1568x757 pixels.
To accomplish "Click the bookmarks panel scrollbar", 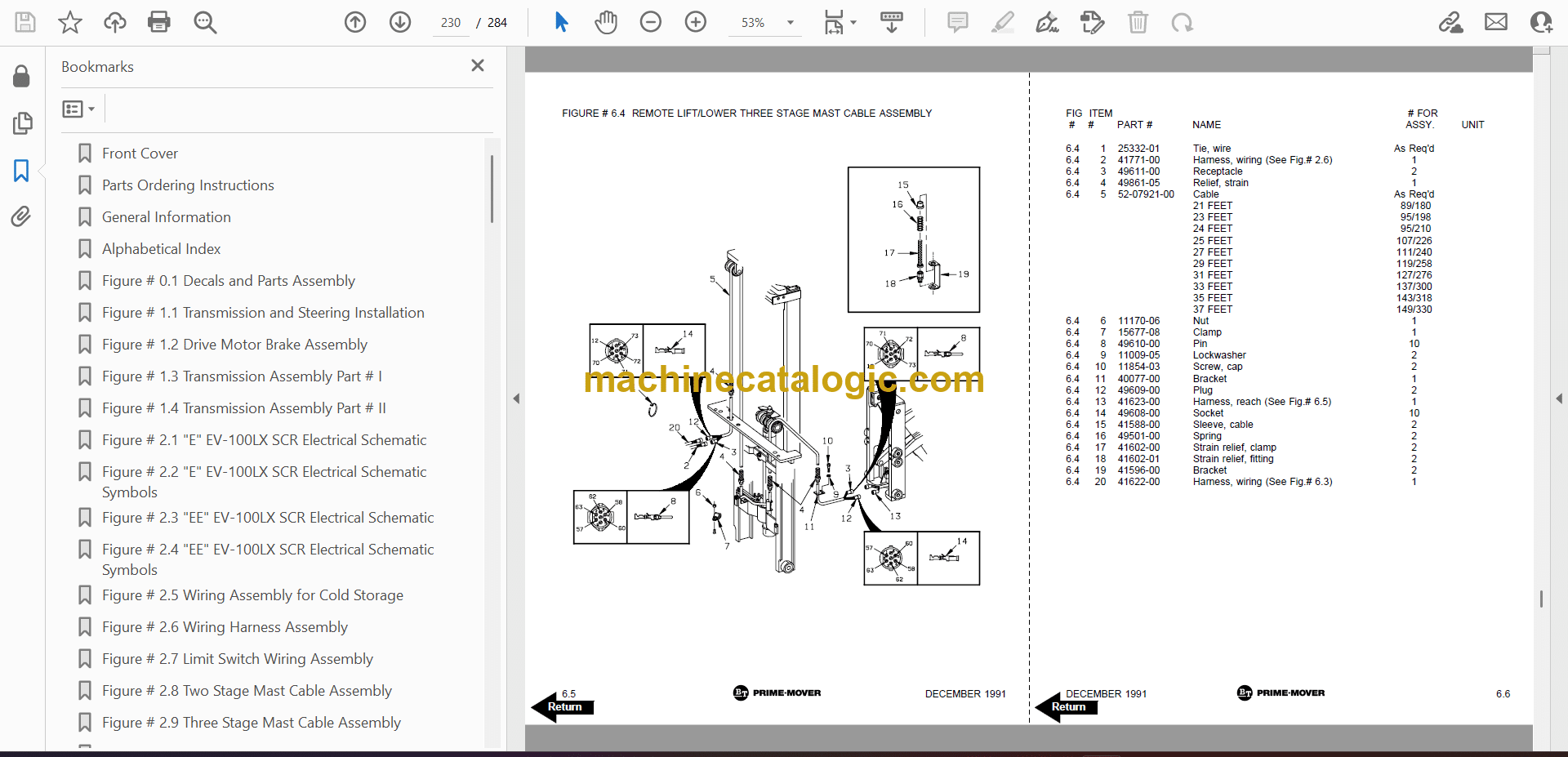I will point(492,189).
